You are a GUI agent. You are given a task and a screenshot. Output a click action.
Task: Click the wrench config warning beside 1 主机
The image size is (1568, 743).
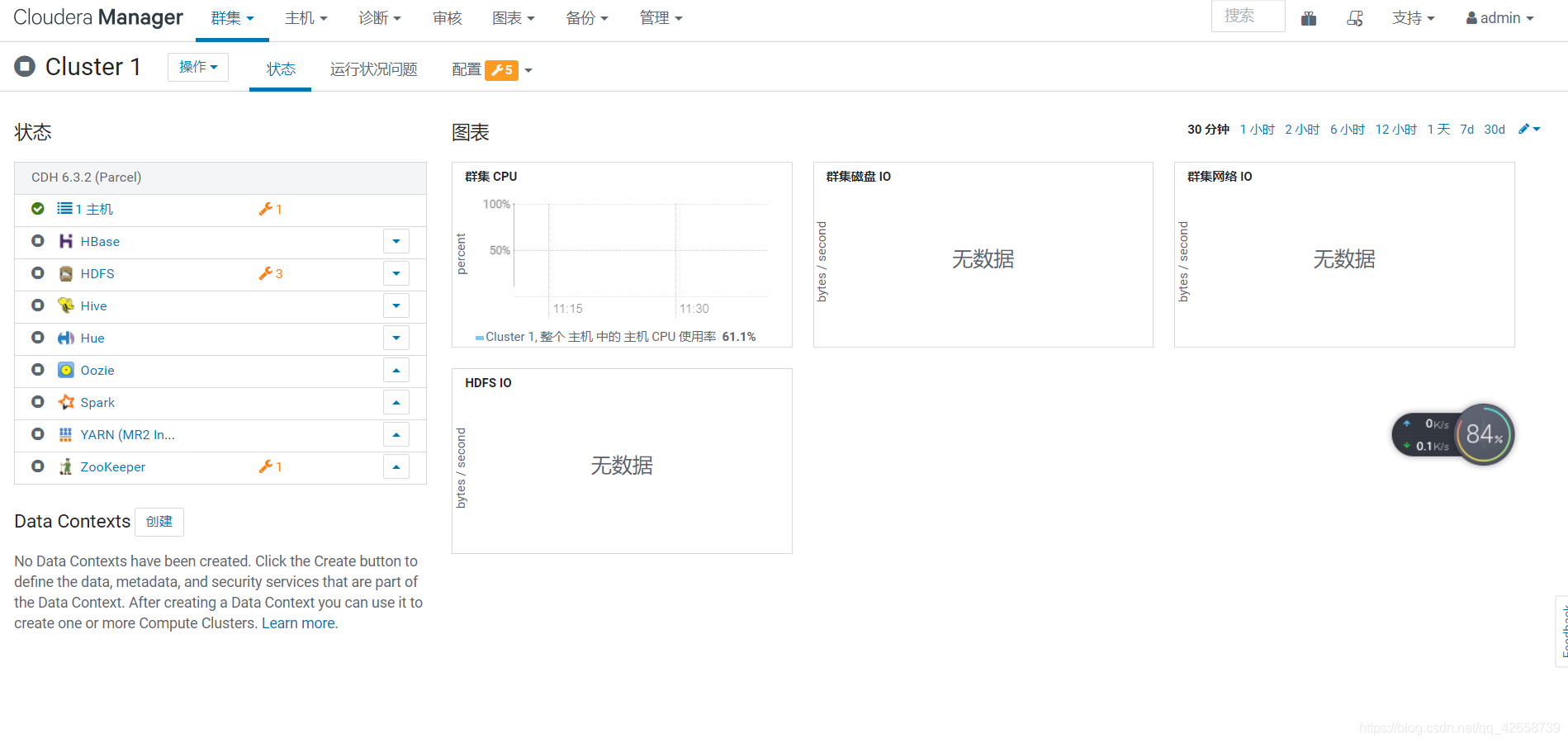pyautogui.click(x=271, y=209)
